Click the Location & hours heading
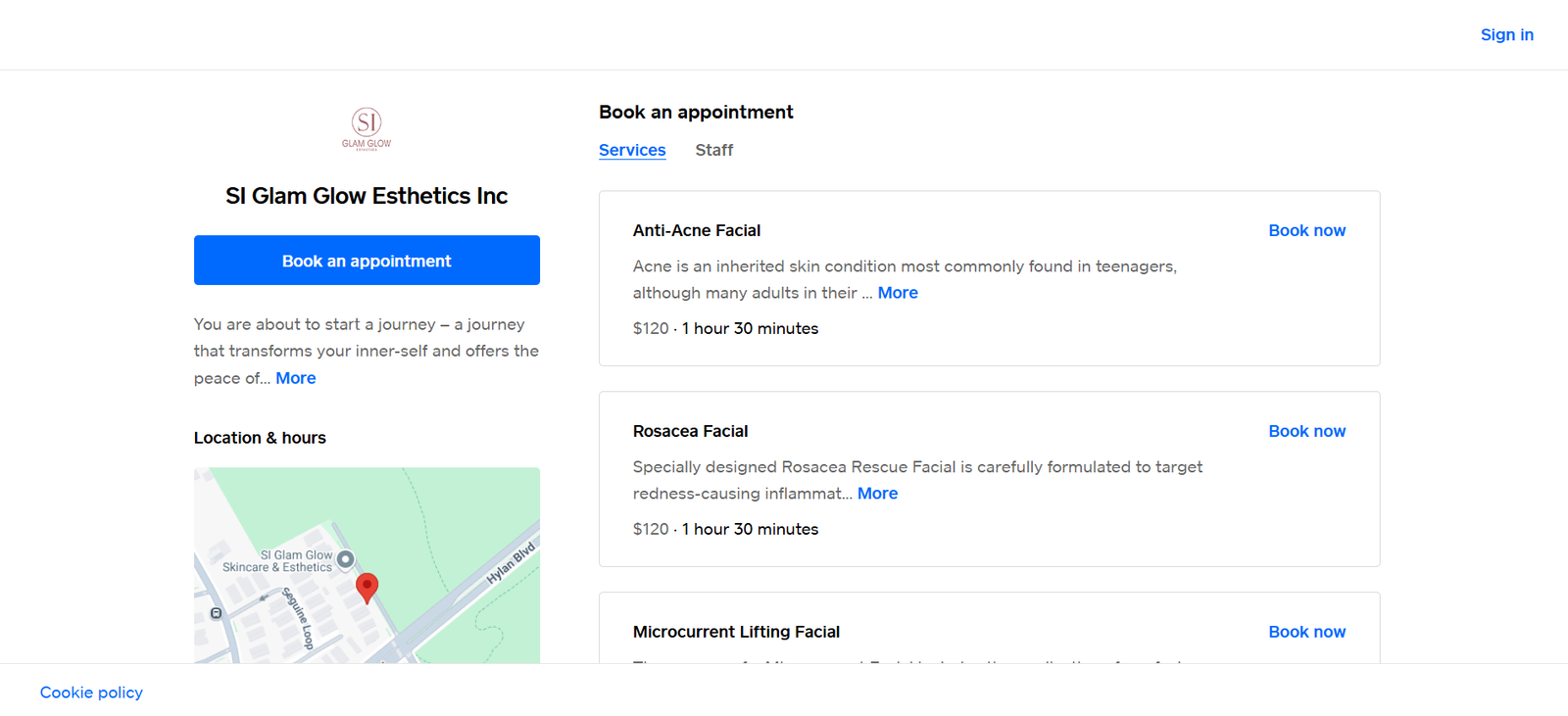Viewport: 1568px width, 716px height. (x=260, y=438)
